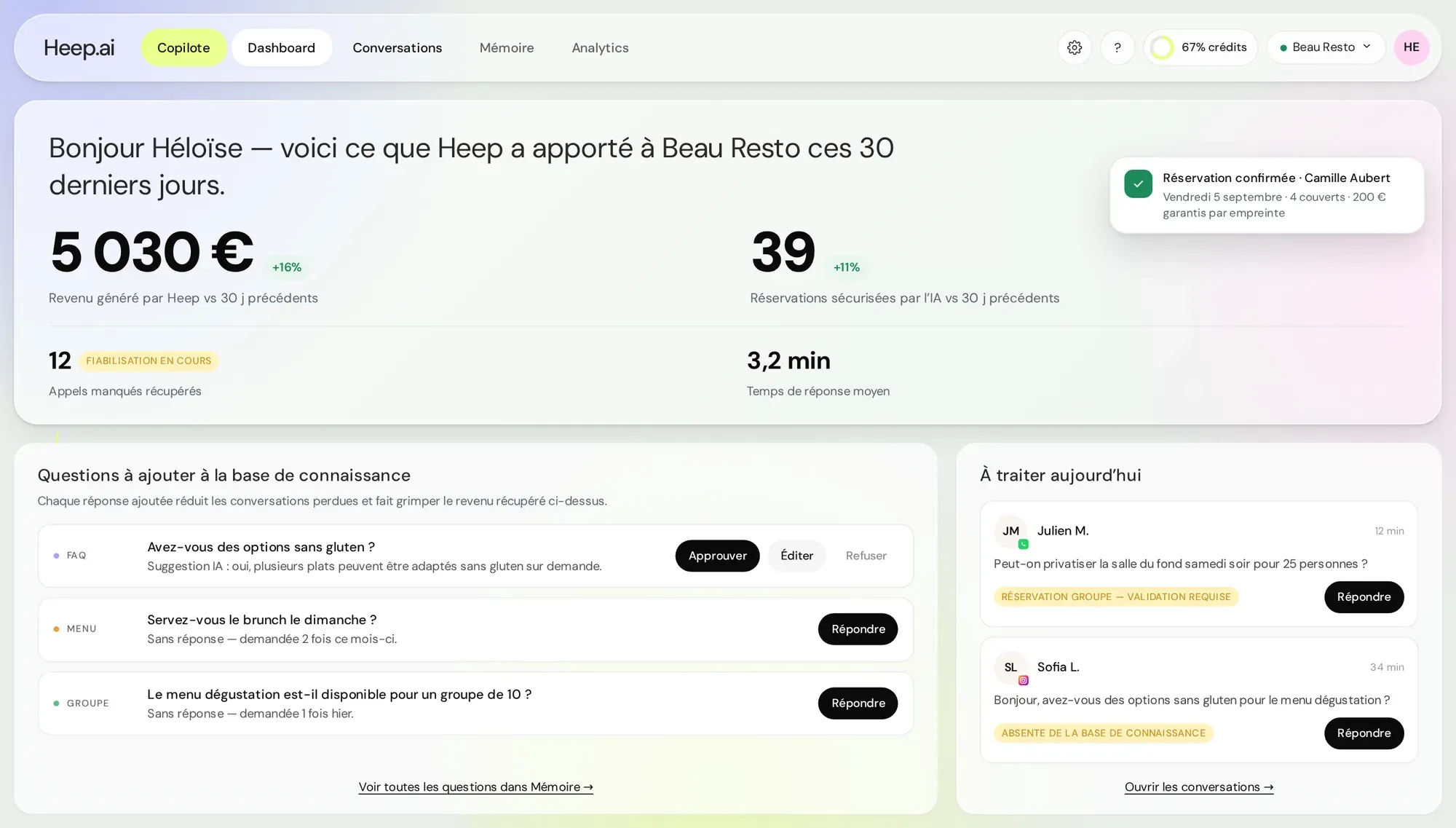
Task: Click the GROUPE category label
Action: (x=87, y=703)
